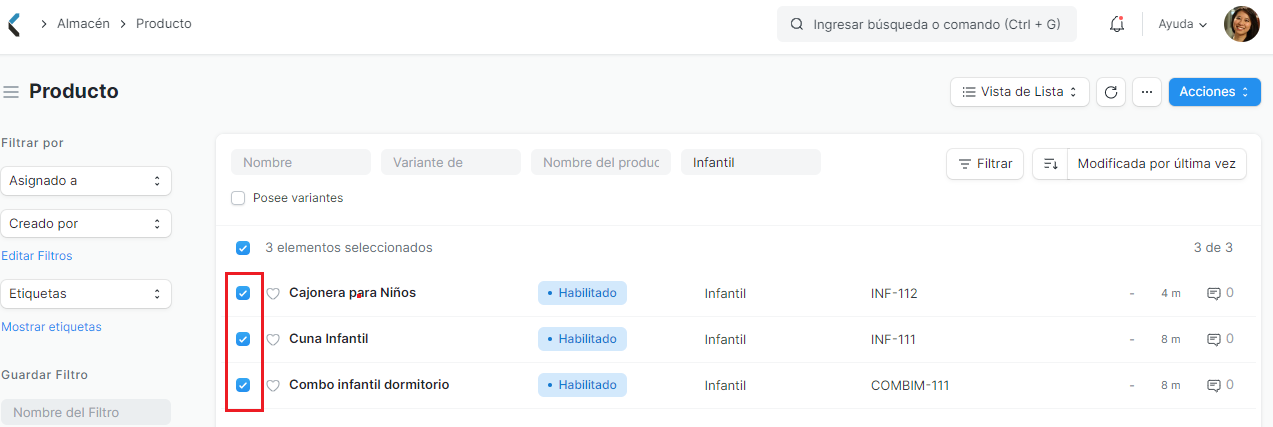Click Habilitado status of Cuna Infantil
The image size is (1273, 427).
click(x=582, y=339)
